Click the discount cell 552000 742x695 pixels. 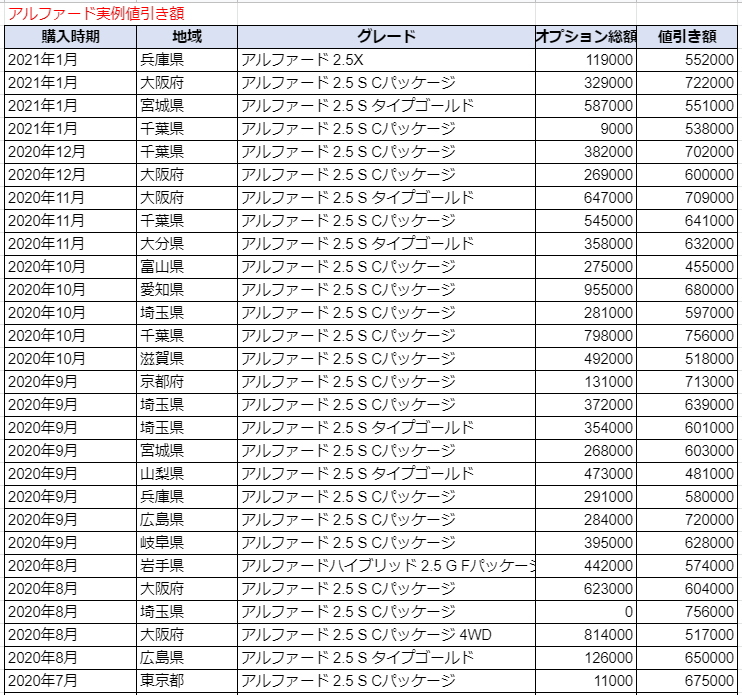687,60
